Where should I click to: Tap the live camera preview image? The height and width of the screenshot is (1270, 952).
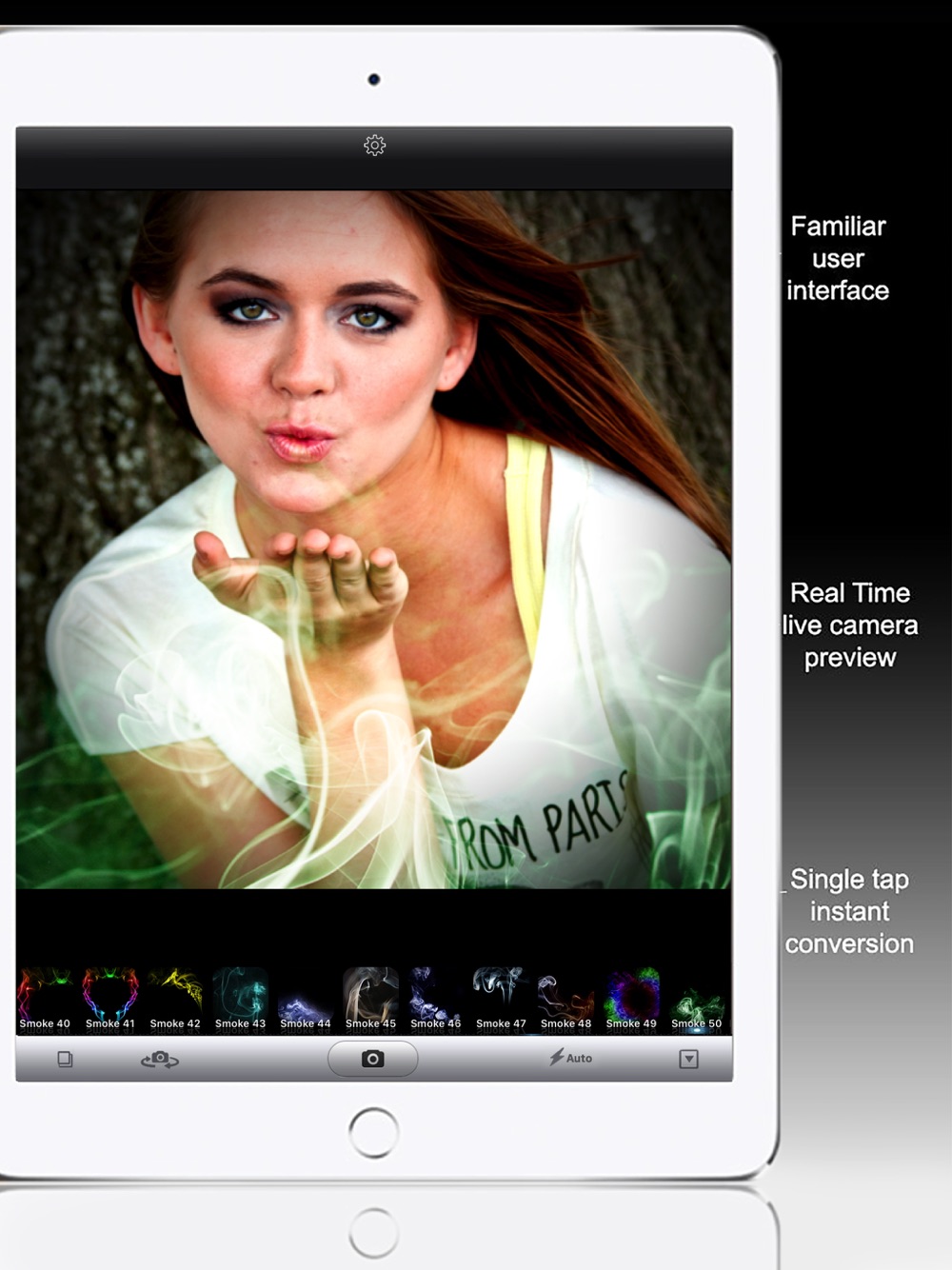tap(374, 539)
